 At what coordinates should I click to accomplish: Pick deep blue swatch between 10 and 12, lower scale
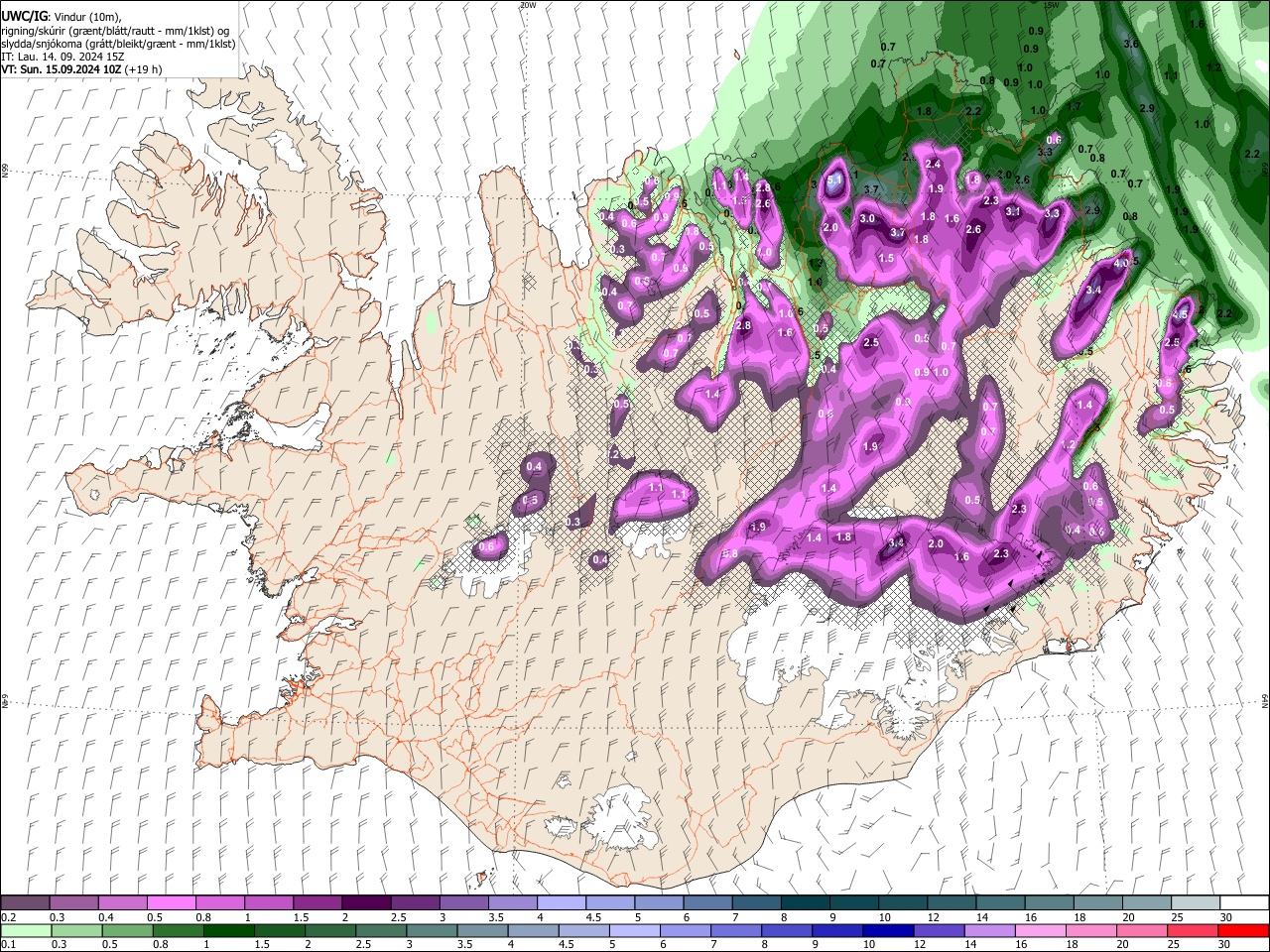[889, 930]
